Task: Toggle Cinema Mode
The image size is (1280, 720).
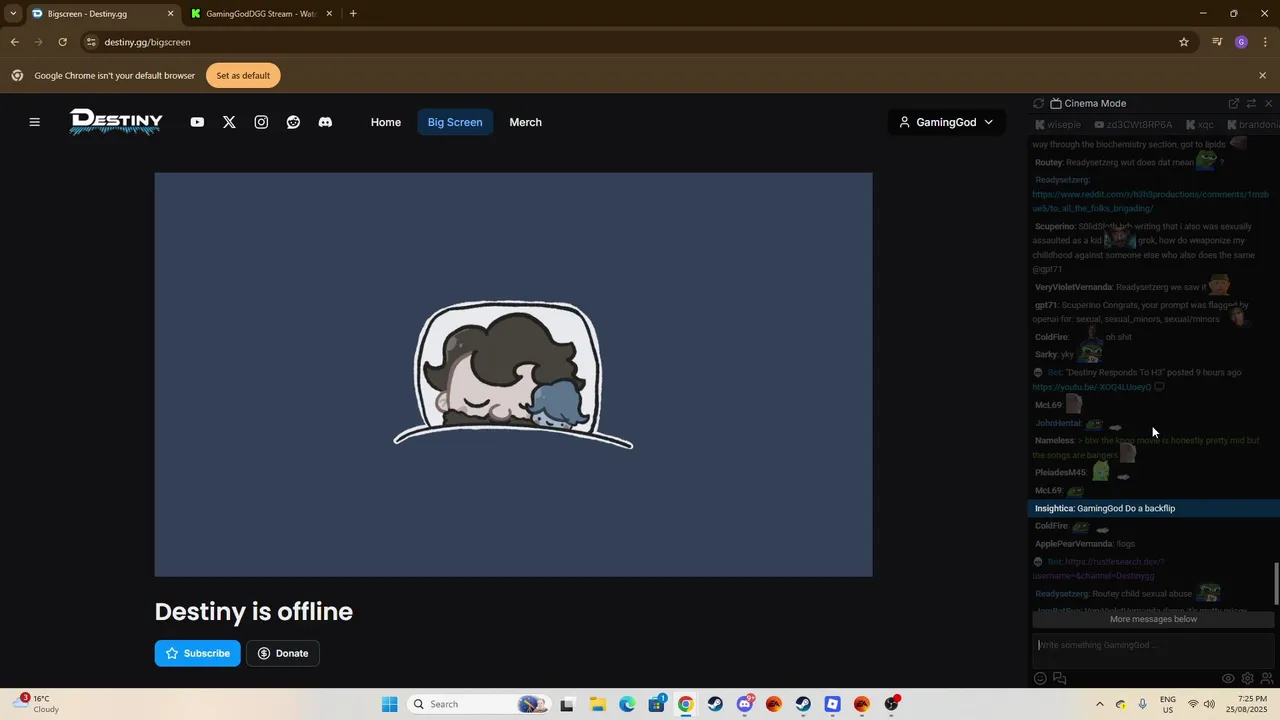Action: click(1088, 103)
